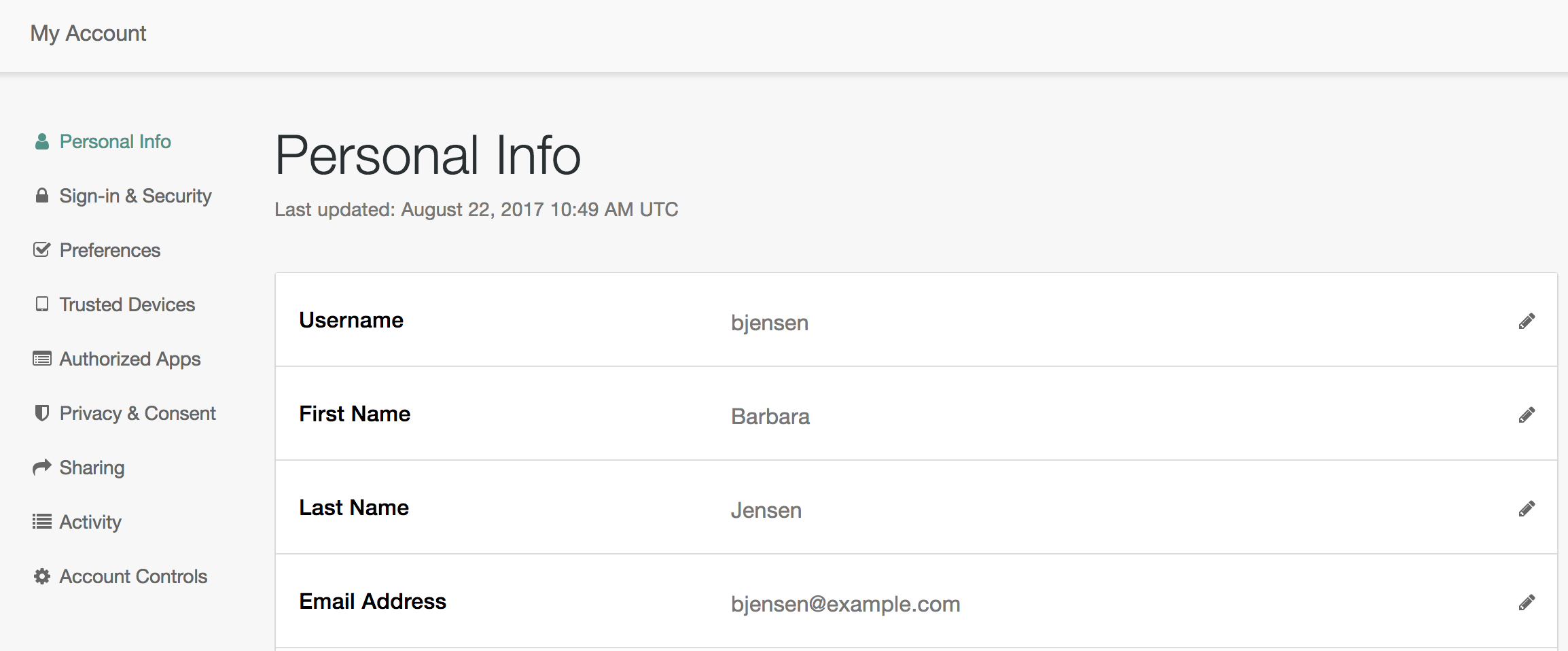Click the pencil edit icon for Last Name

[1527, 509]
